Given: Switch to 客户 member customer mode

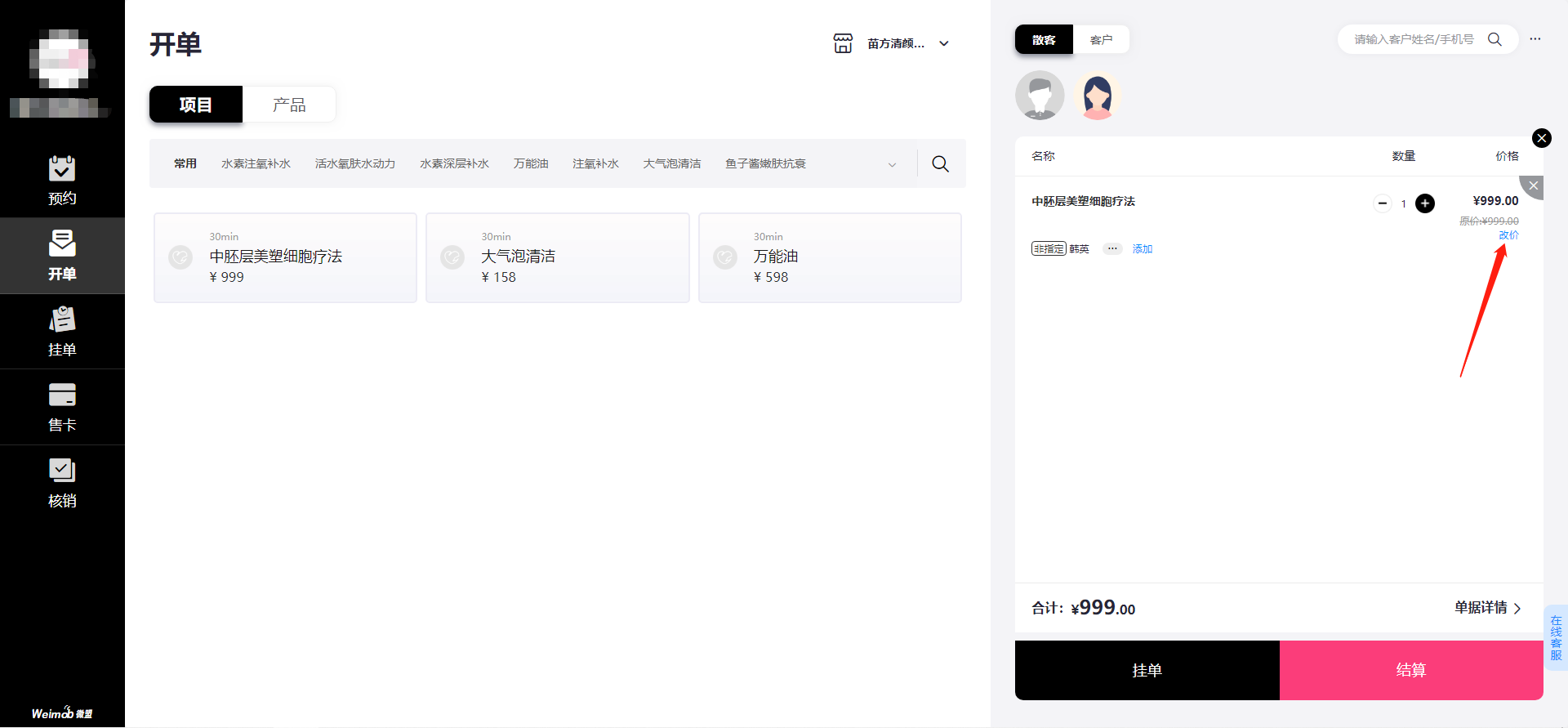Looking at the screenshot, I should point(1101,40).
